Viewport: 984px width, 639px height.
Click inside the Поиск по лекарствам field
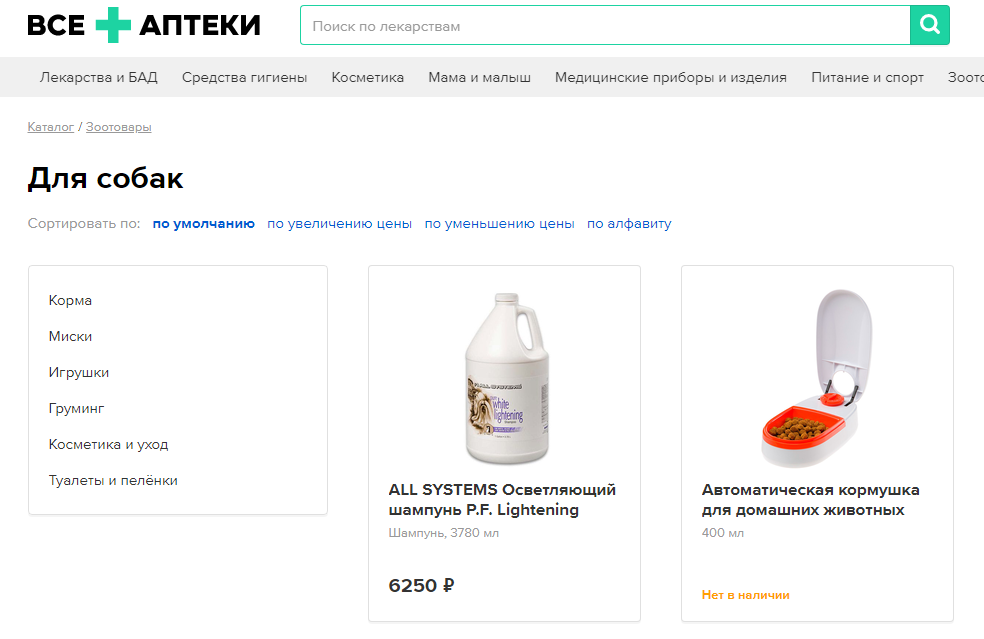point(600,24)
